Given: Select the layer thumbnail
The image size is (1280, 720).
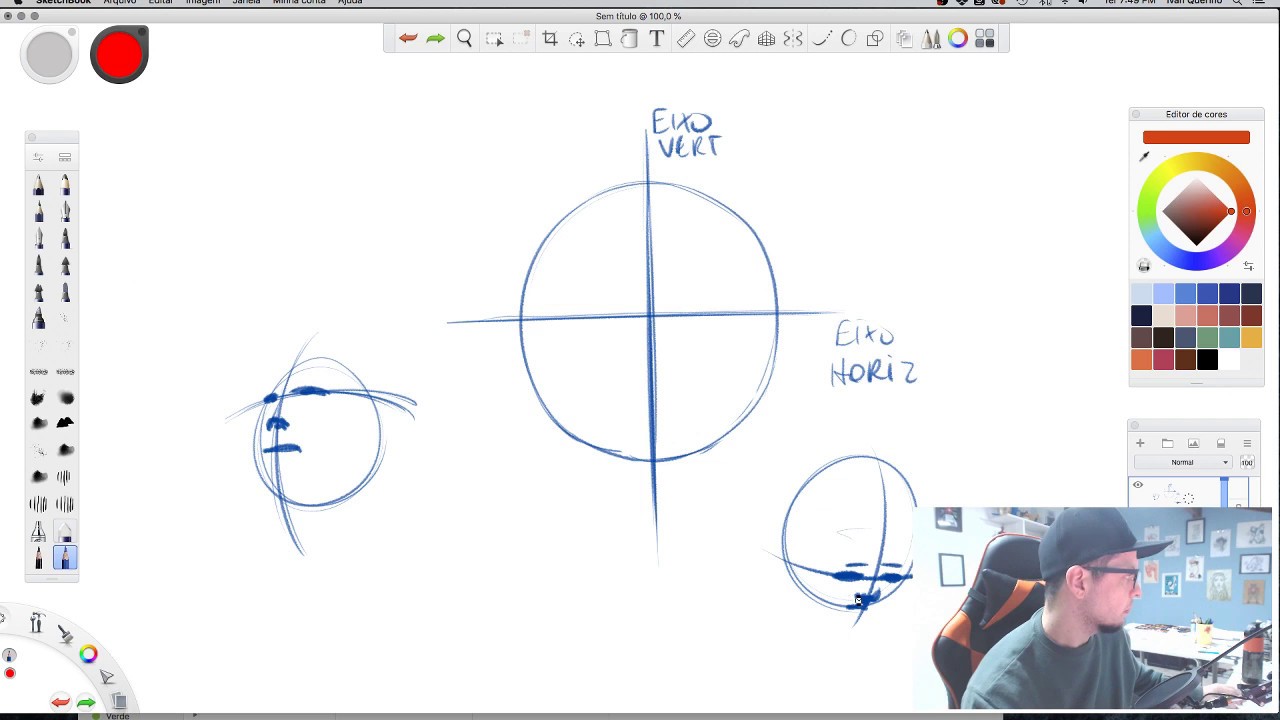Looking at the screenshot, I should click(1171, 493).
